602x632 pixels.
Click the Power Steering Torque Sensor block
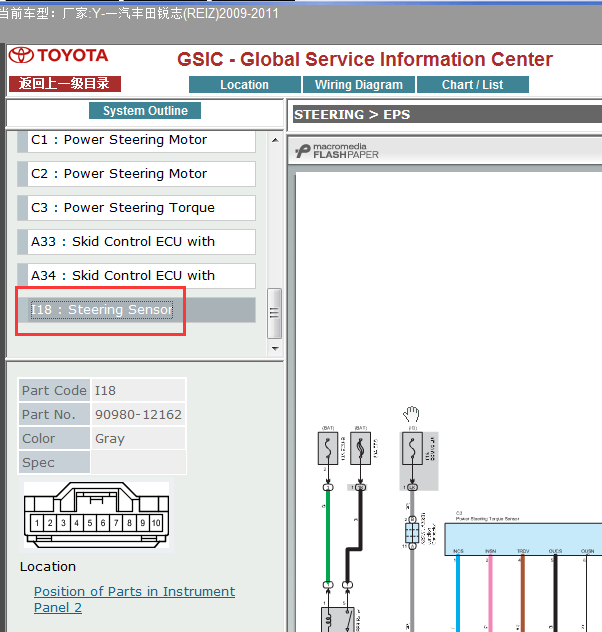pyautogui.click(x=523, y=539)
